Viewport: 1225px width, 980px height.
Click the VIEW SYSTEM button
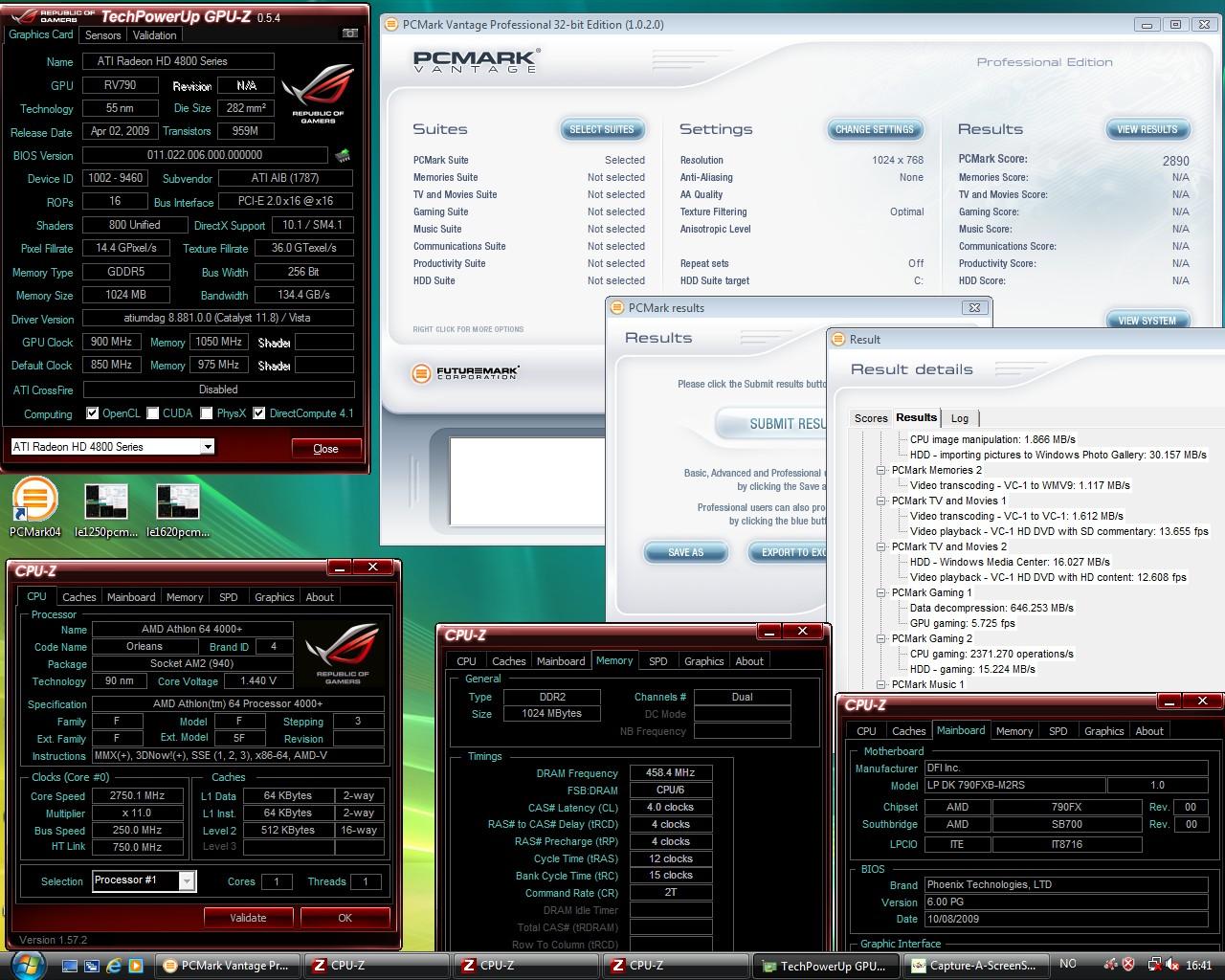[x=1147, y=321]
